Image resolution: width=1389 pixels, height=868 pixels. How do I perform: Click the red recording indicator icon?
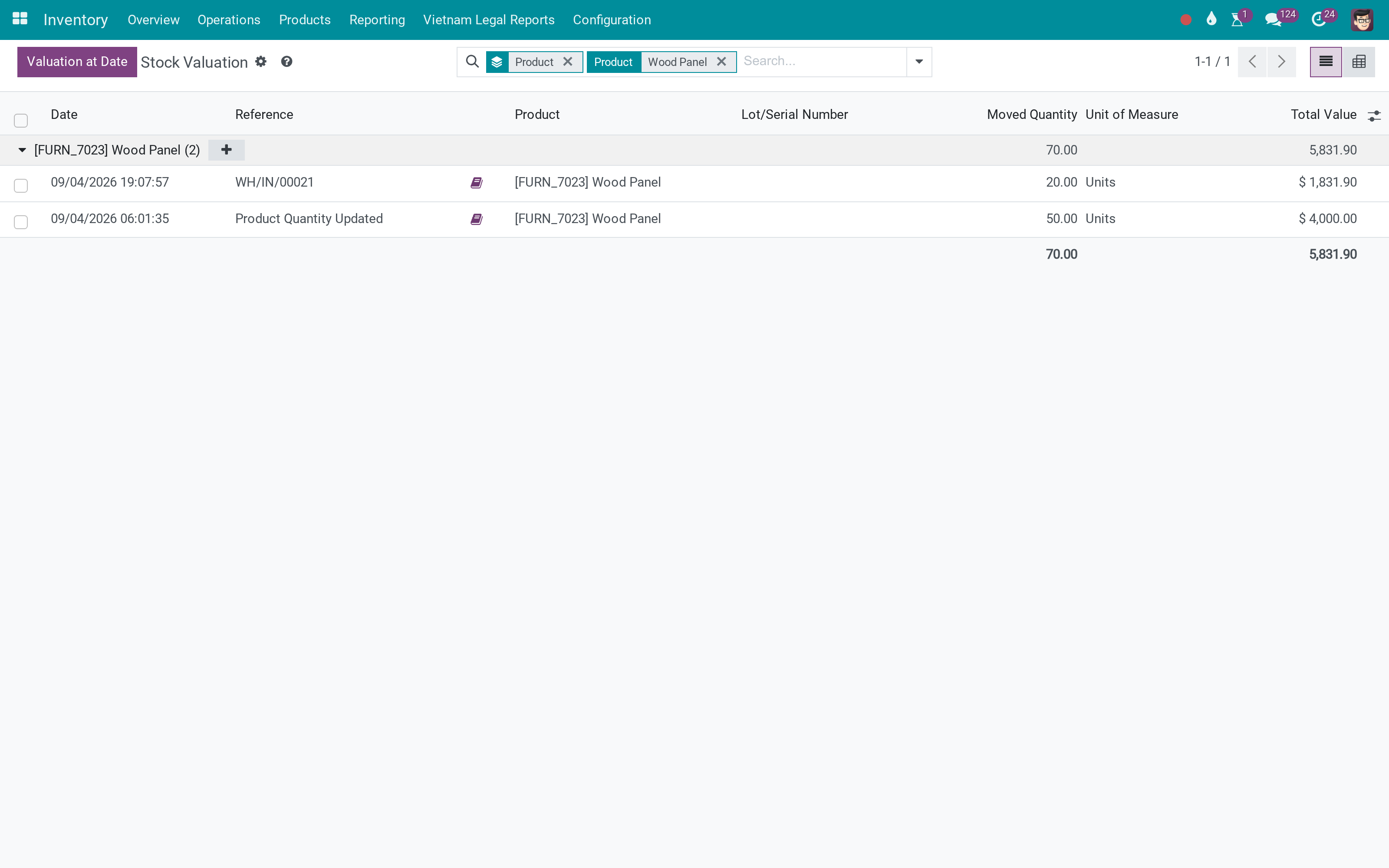[1186, 20]
